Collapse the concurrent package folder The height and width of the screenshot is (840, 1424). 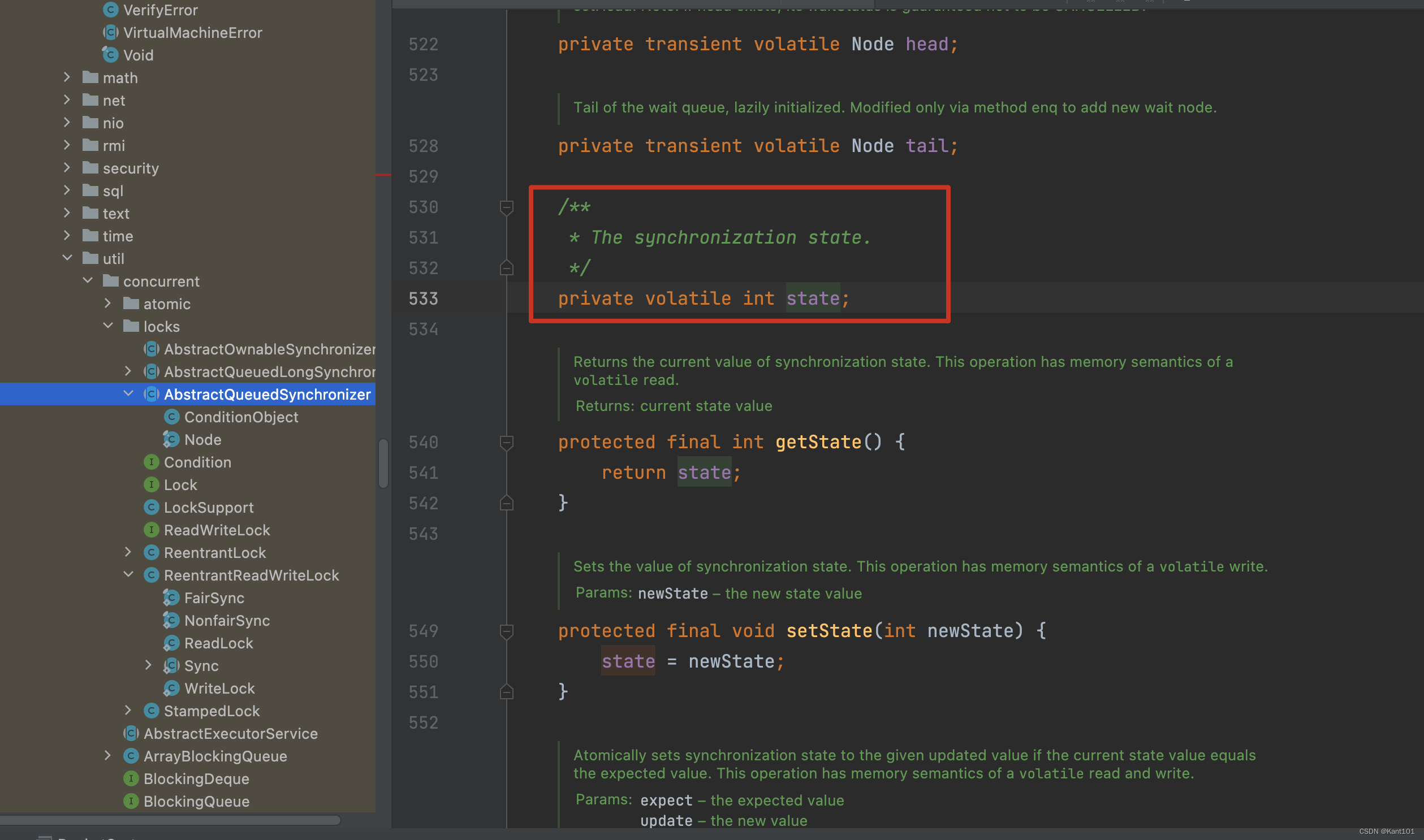[88, 281]
